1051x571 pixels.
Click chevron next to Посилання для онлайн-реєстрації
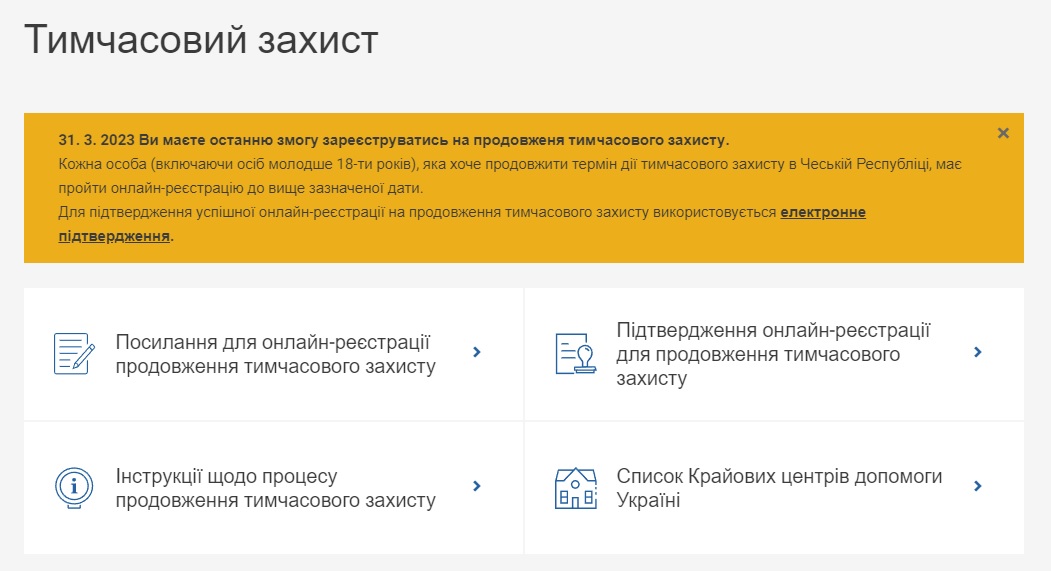pyautogui.click(x=477, y=352)
